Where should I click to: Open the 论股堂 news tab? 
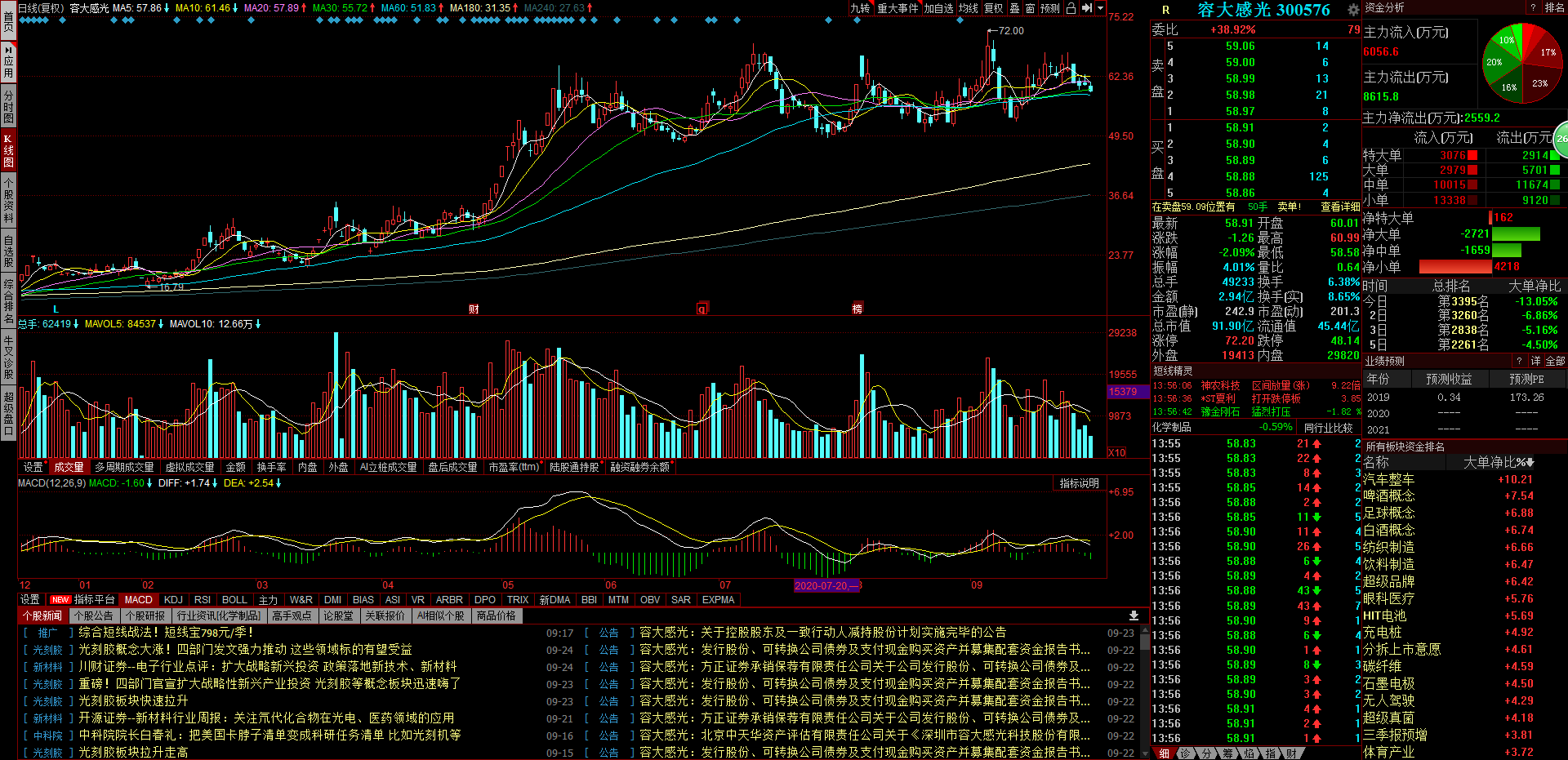(x=338, y=616)
